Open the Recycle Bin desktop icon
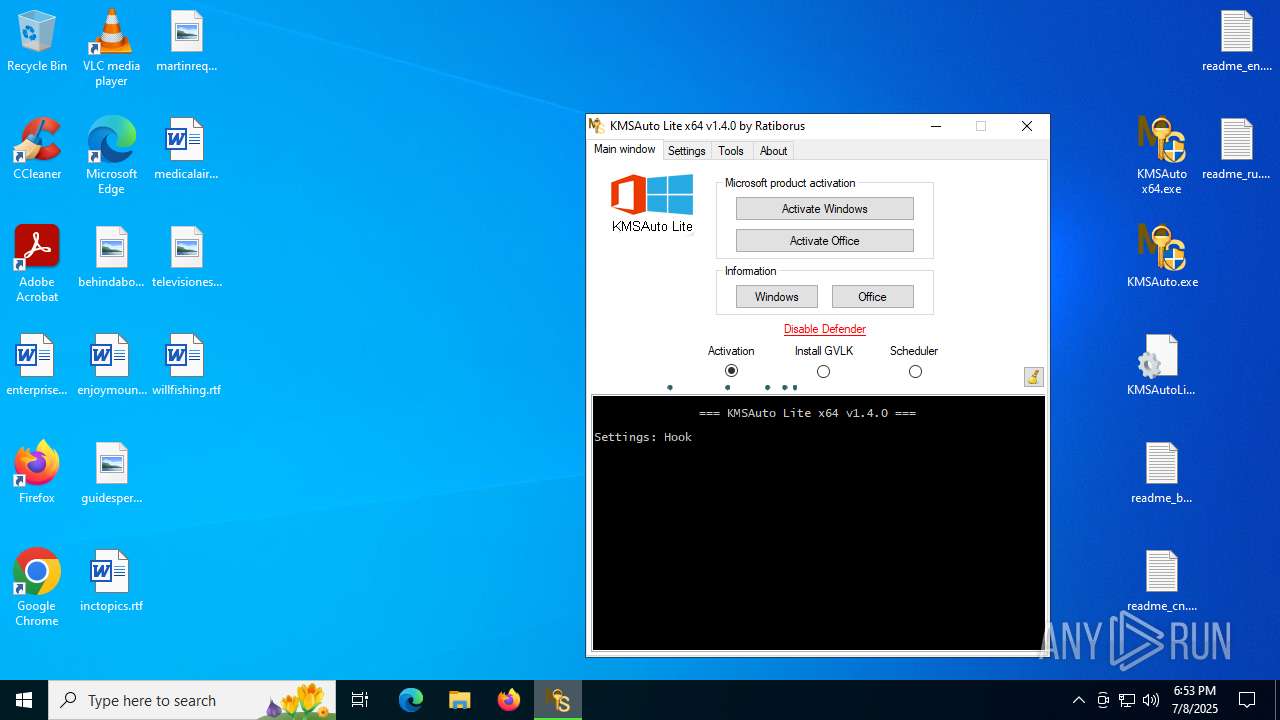 click(37, 42)
